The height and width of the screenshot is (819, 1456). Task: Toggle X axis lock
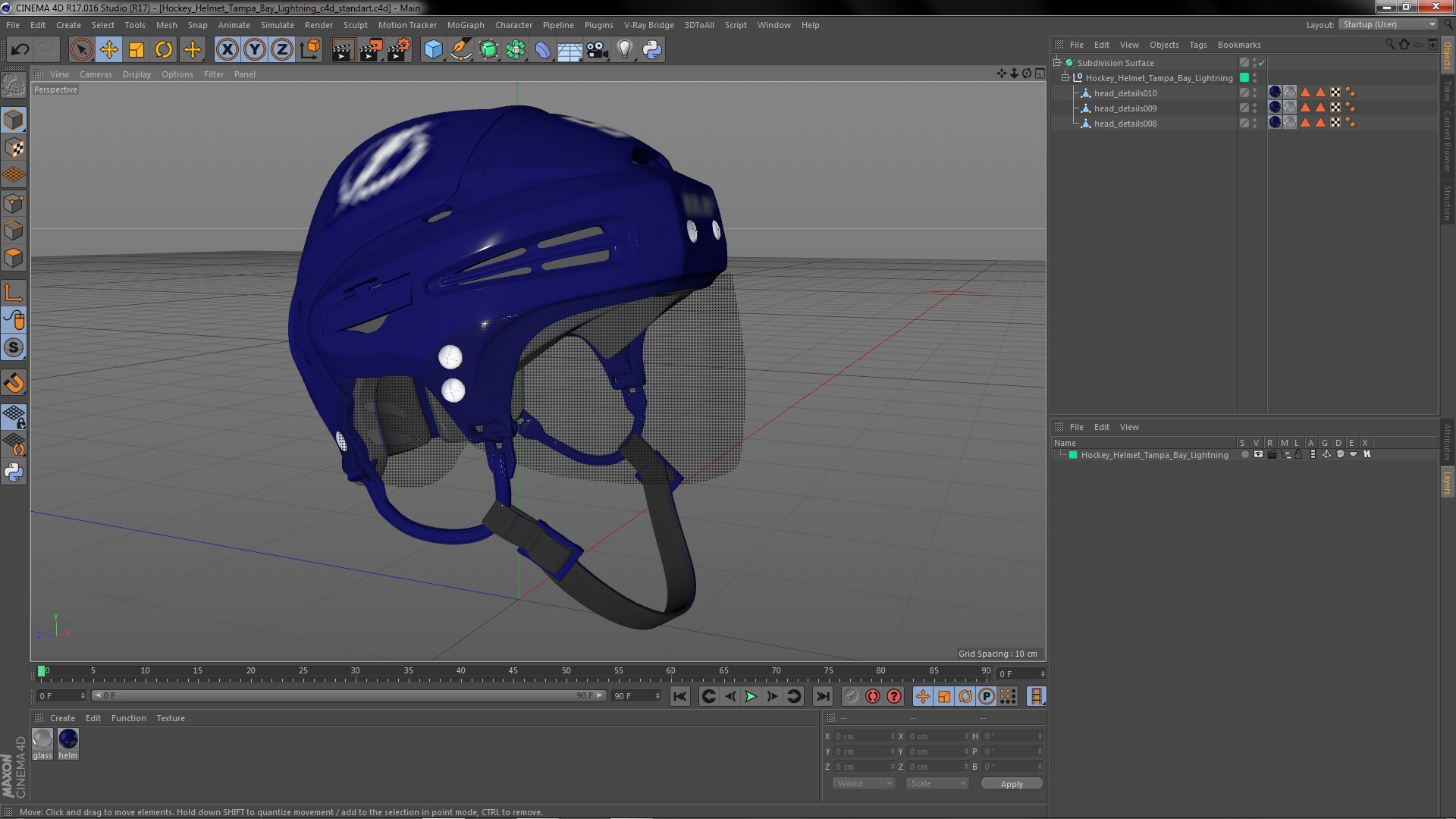point(227,50)
